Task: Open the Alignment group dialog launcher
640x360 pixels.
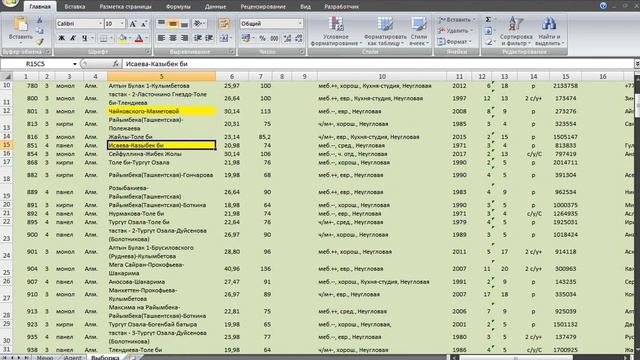Action: [231, 52]
